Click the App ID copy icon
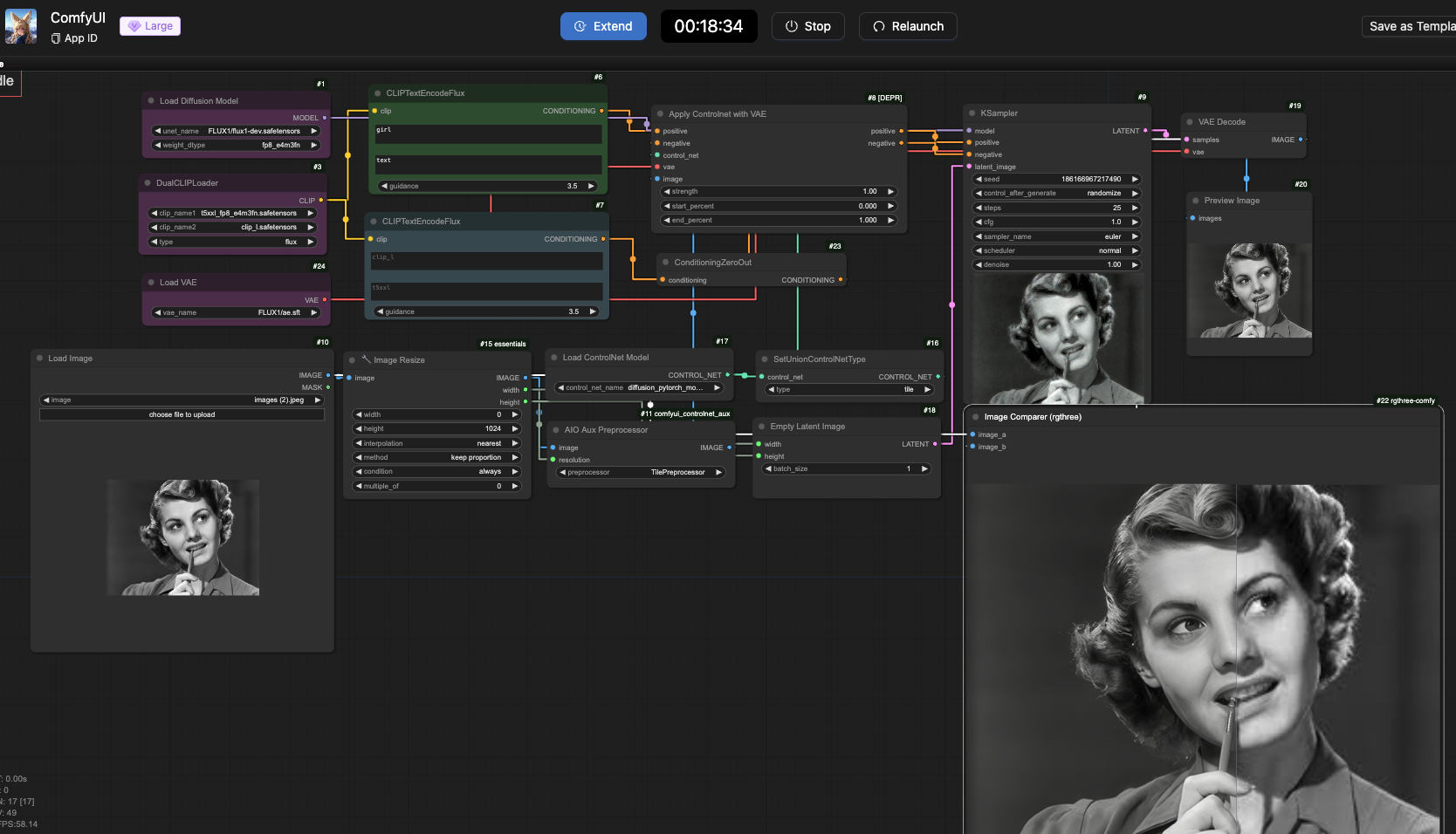 pyautogui.click(x=56, y=38)
